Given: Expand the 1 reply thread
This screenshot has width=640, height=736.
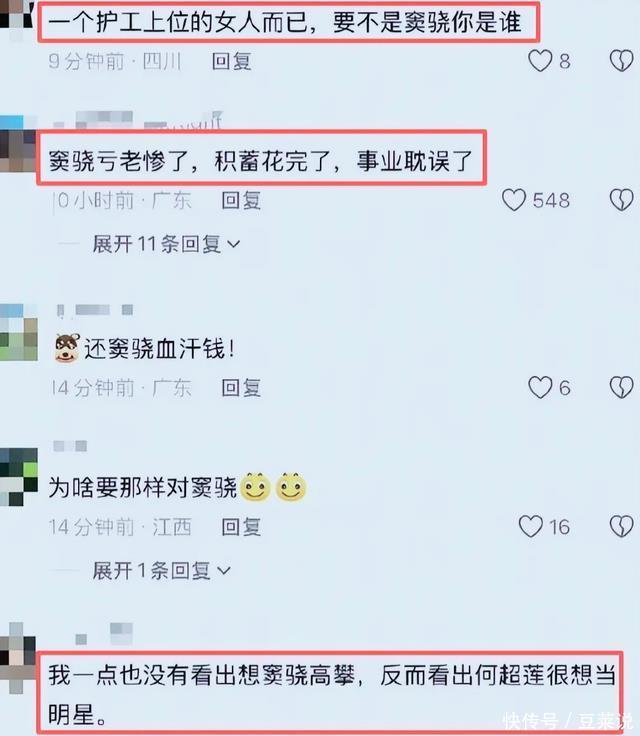Looking at the screenshot, I should tap(161, 571).
